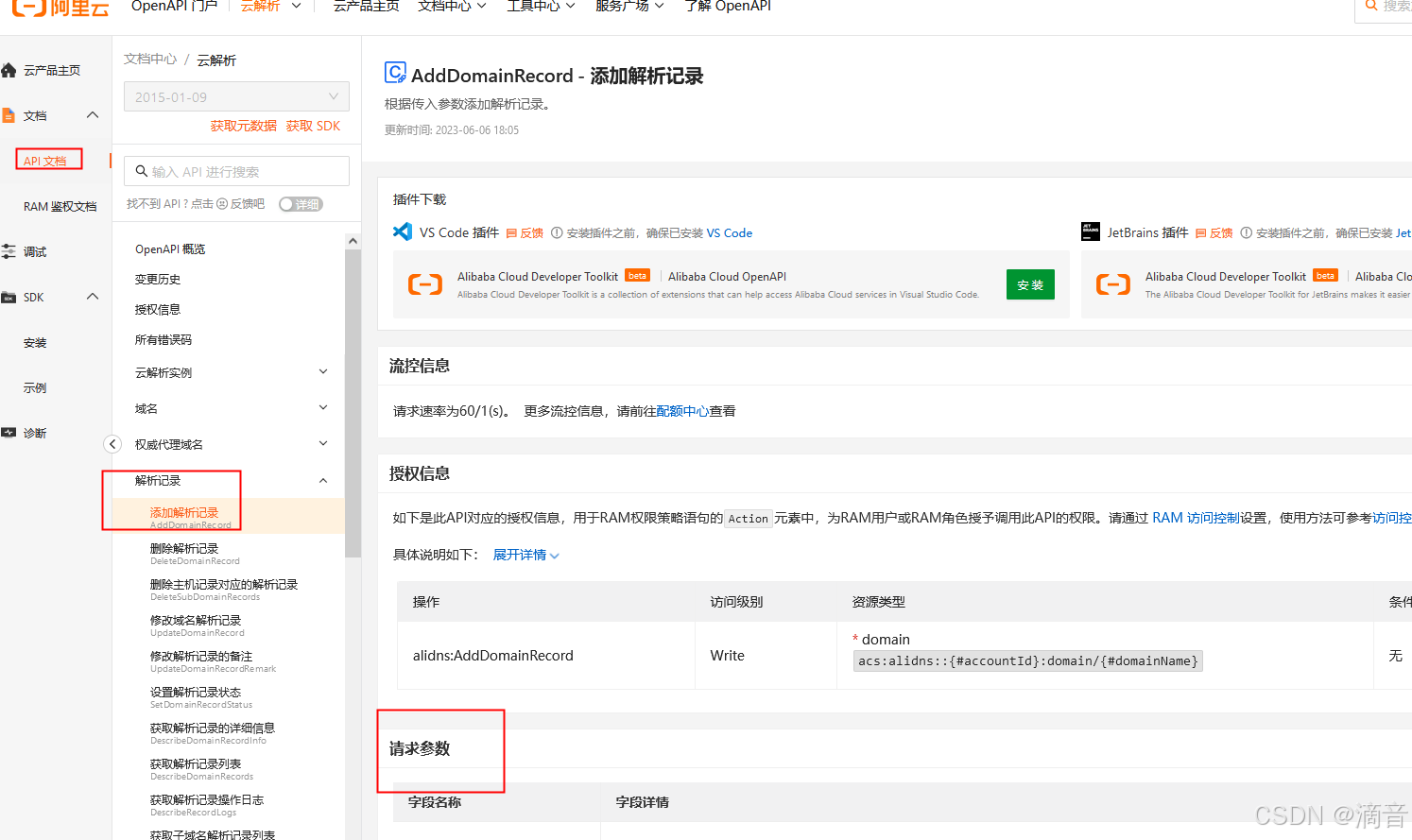Viewport: 1412px width, 840px height.
Task: Select the SDK icon in the left sidebar
Action: [9, 296]
